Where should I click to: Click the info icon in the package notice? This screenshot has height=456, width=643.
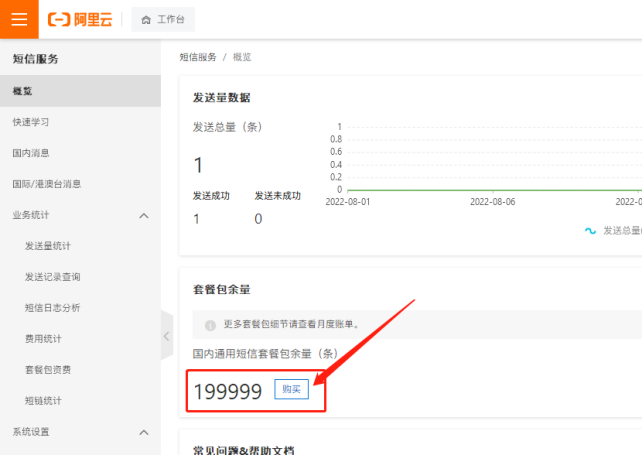click(210, 325)
